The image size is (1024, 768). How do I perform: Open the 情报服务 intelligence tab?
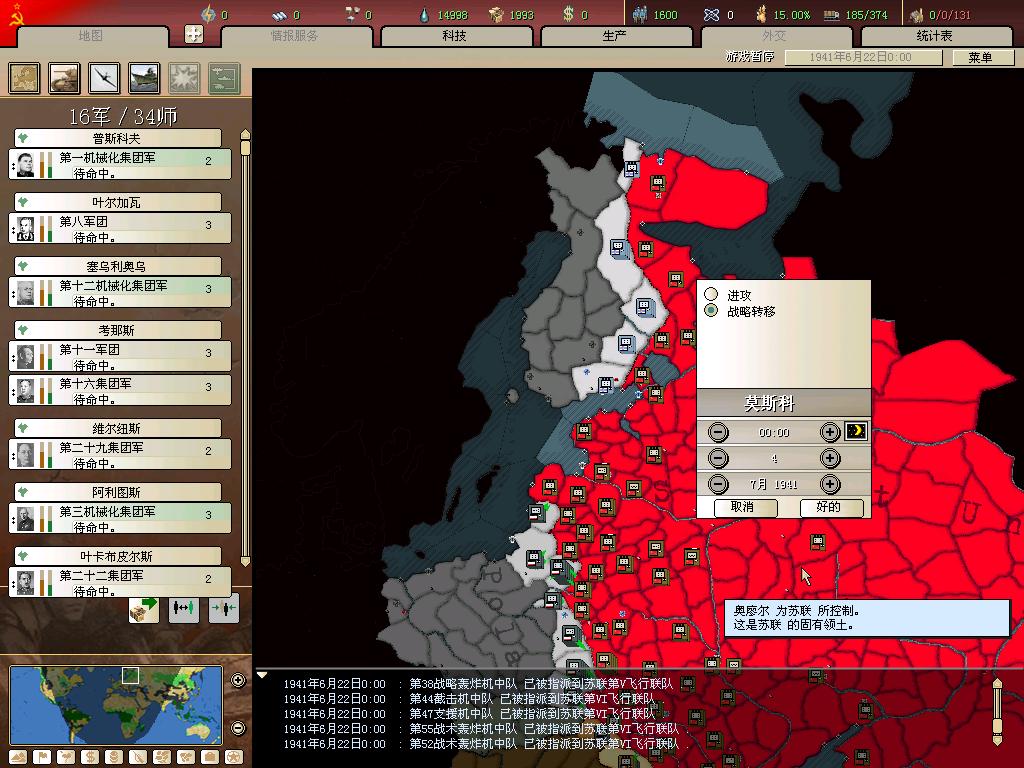click(x=295, y=36)
